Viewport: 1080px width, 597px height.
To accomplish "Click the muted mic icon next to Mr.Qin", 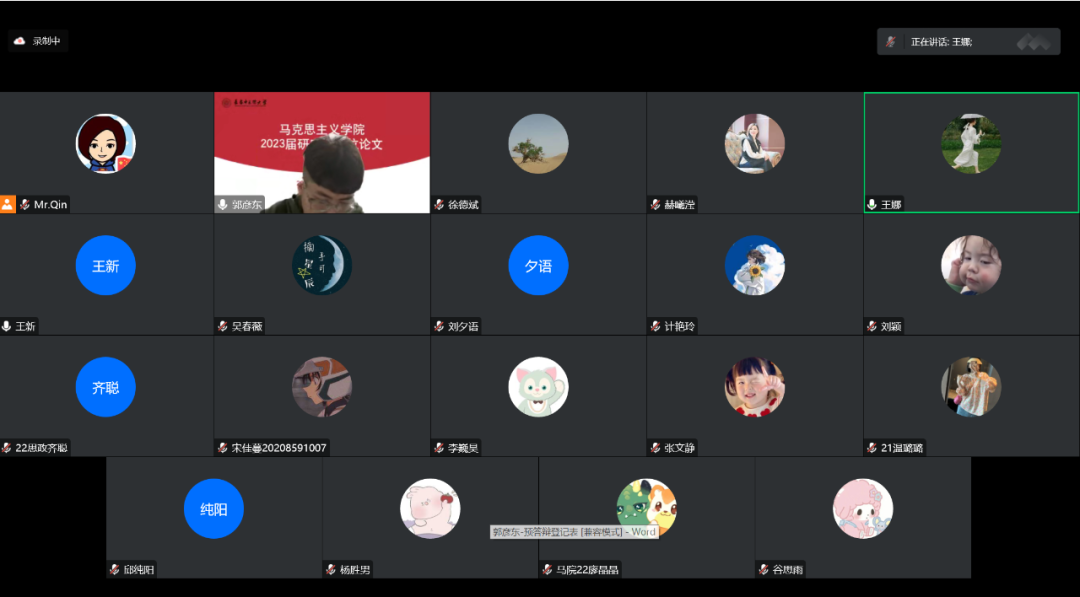I will [x=25, y=205].
